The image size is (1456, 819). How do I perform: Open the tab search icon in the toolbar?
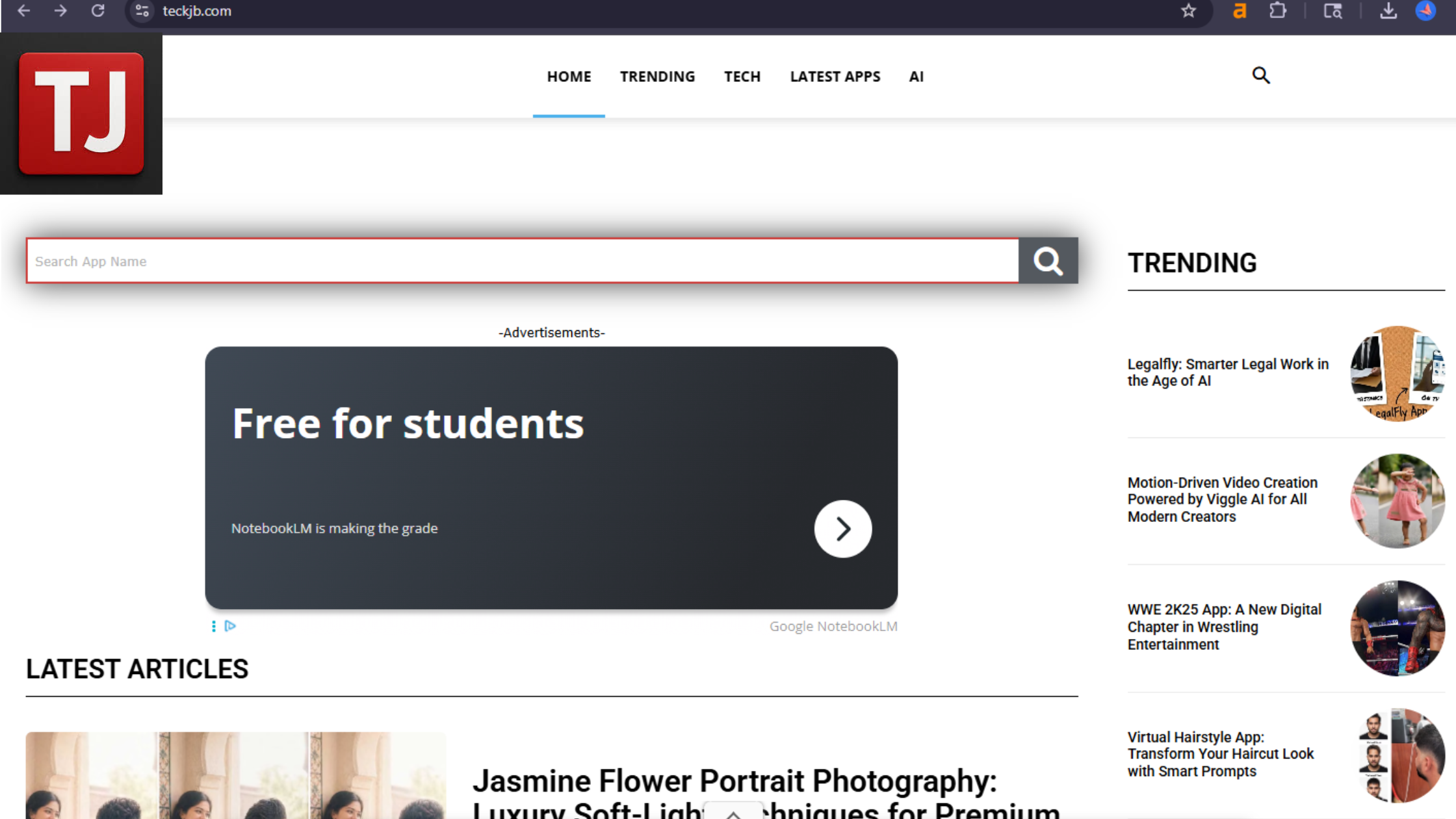pos(1333,11)
